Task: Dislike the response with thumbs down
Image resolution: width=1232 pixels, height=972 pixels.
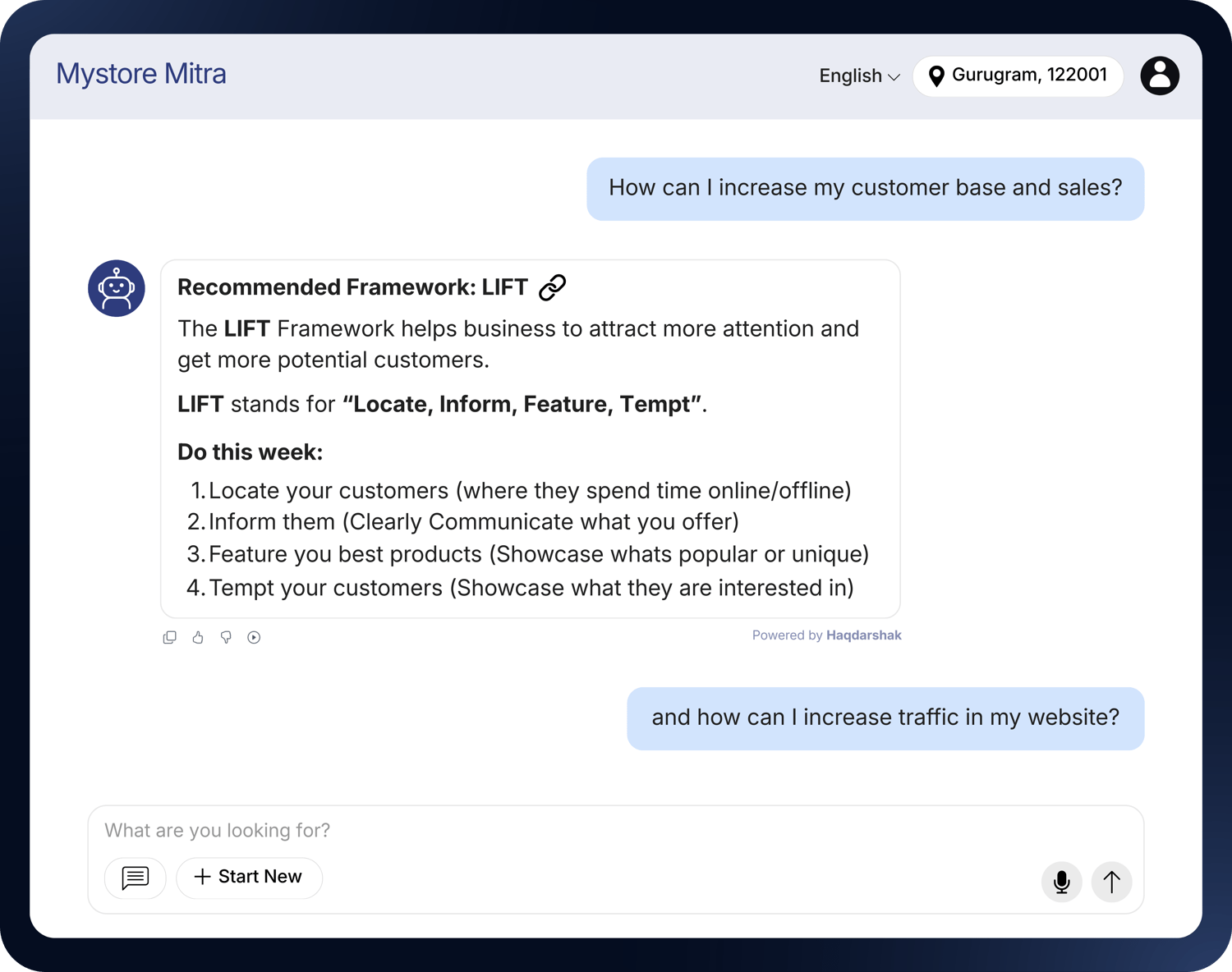Action: tap(226, 637)
